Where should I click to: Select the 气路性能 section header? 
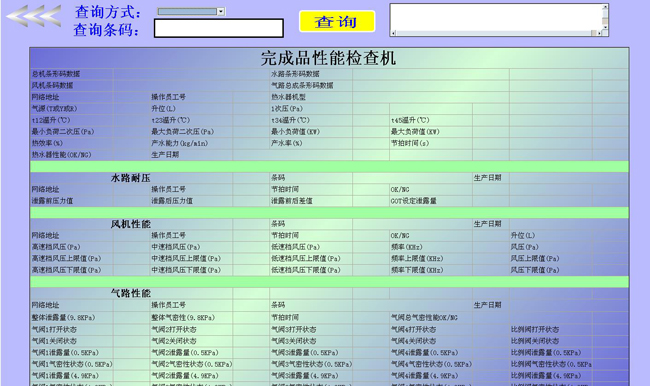point(131,293)
